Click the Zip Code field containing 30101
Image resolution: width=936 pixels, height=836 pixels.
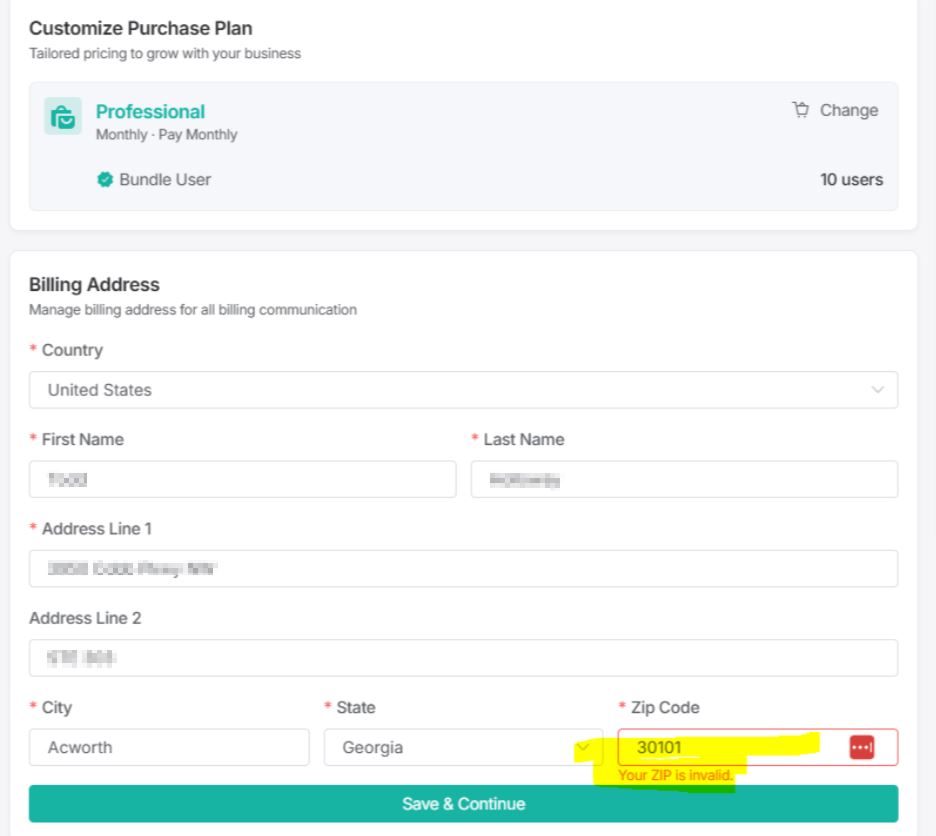[730, 747]
